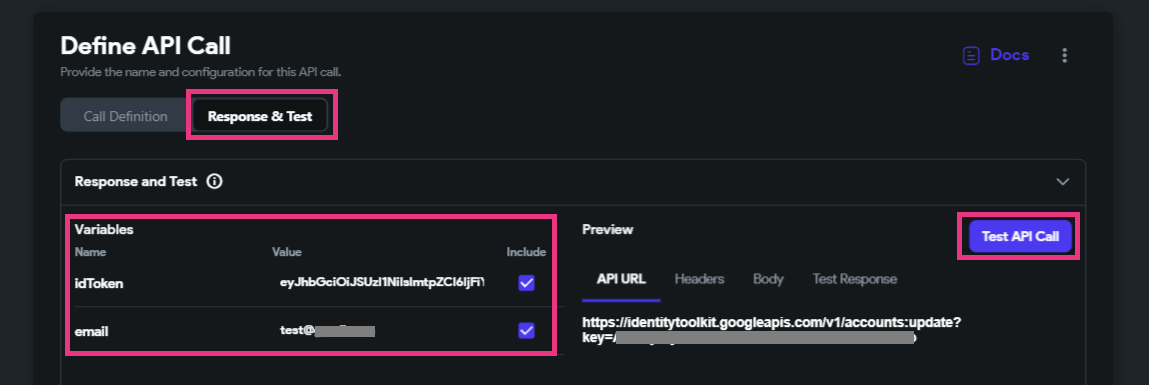Open the Headers preview tab
This screenshot has height=385, width=1149.
[699, 279]
